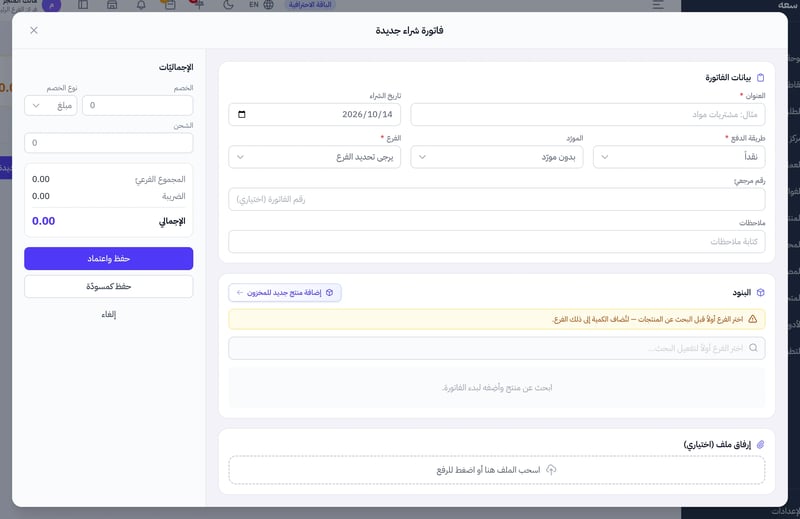This screenshot has width=800, height=519.
Task: Click the clipboard icon beside بيانات الفاتورة
Action: pos(760,78)
